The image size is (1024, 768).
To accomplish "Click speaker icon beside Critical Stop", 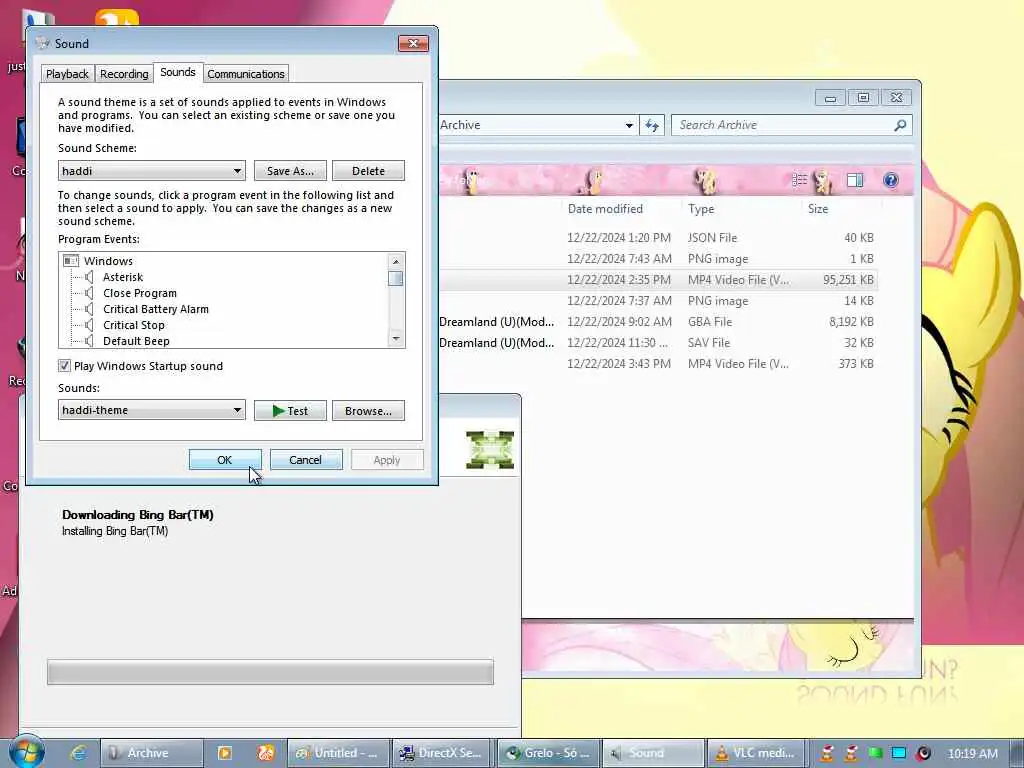I will (89, 325).
